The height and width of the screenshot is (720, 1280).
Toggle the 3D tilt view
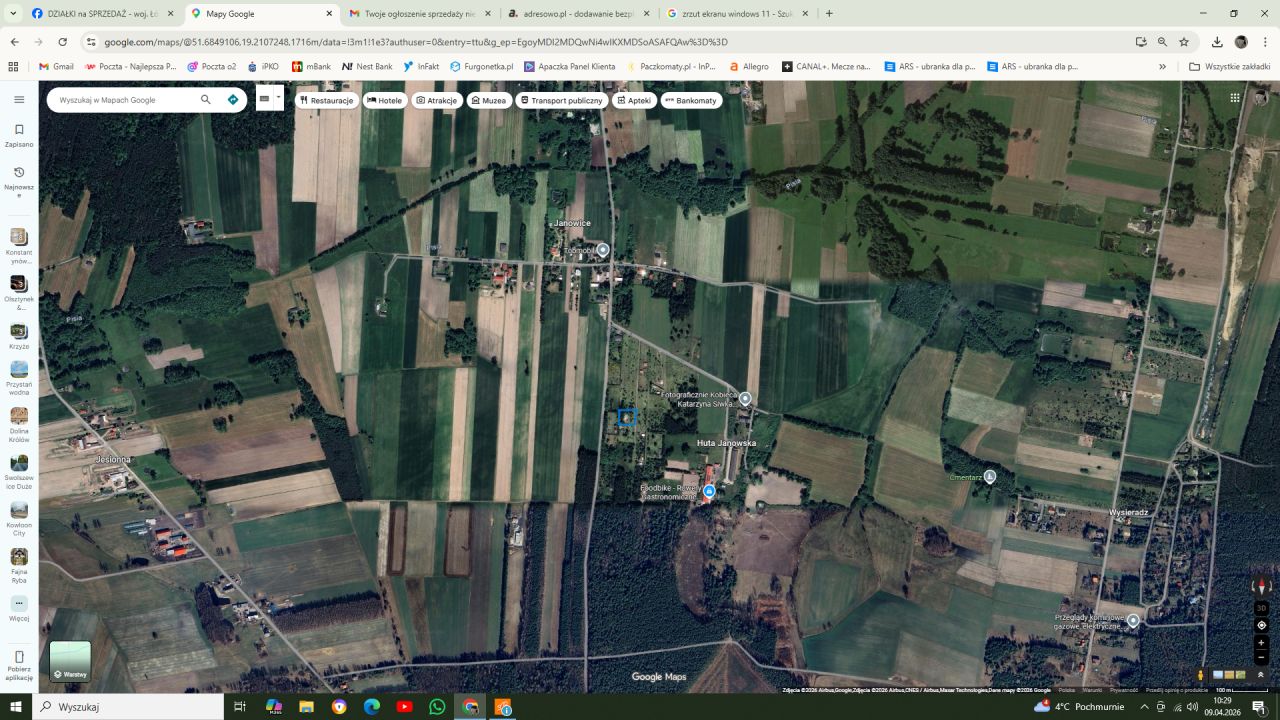point(1261,608)
